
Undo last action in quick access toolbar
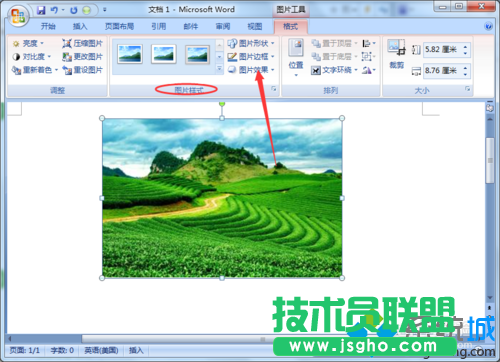[x=54, y=10]
